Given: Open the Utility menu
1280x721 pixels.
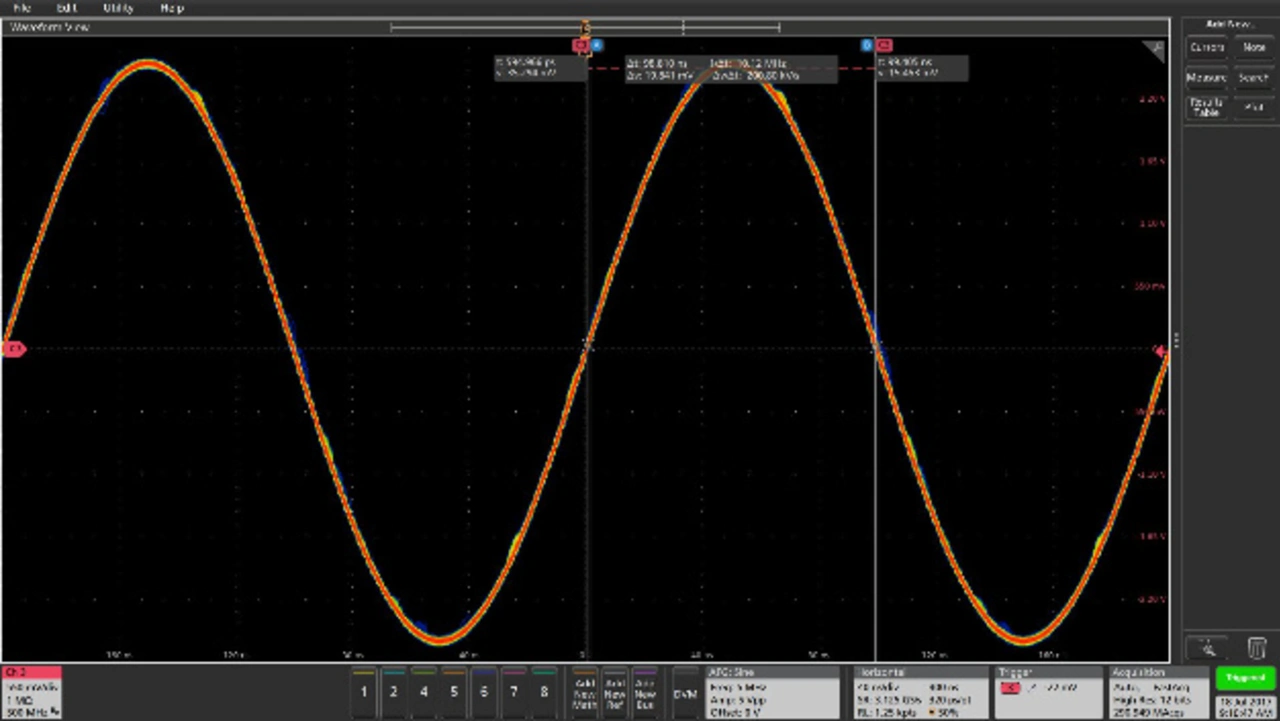Looking at the screenshot, I should tap(118, 7).
